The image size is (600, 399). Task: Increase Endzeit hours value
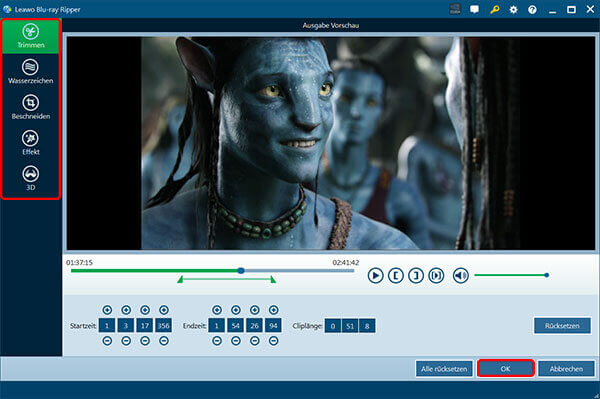(x=217, y=310)
